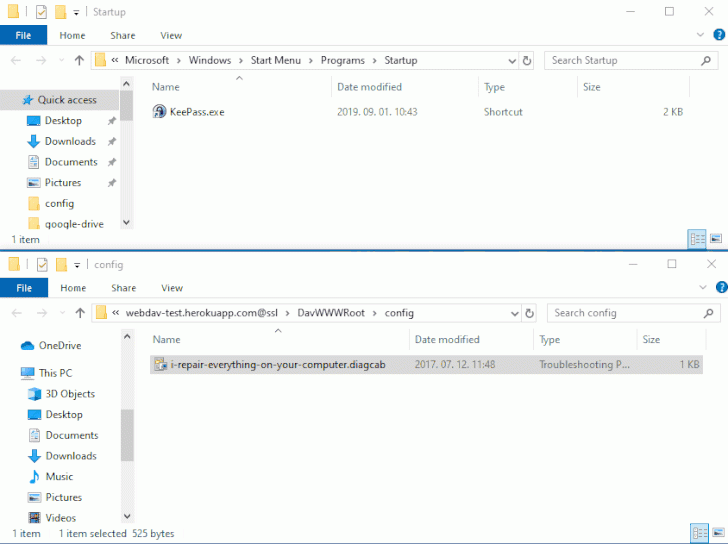Click the Desktop icon under Quick access
Image resolution: width=728 pixels, height=544 pixels.
coord(33,121)
